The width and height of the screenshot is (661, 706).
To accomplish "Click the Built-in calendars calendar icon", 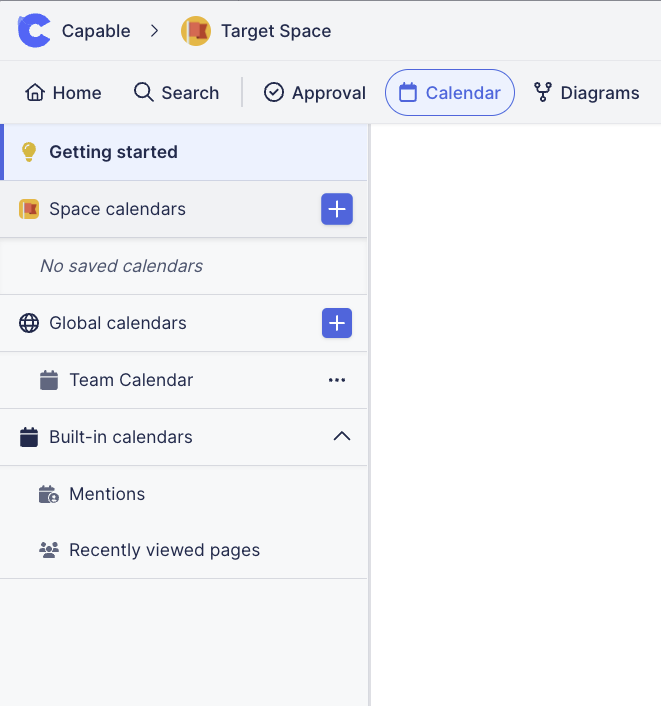I will pyautogui.click(x=29, y=437).
